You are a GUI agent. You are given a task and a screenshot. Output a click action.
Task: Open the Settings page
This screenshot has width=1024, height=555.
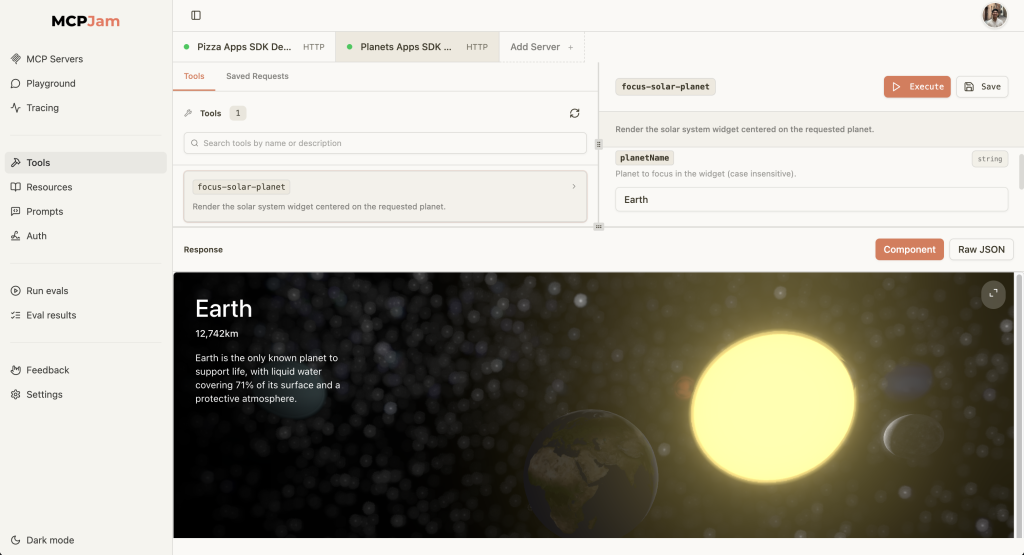pyautogui.click(x=44, y=395)
